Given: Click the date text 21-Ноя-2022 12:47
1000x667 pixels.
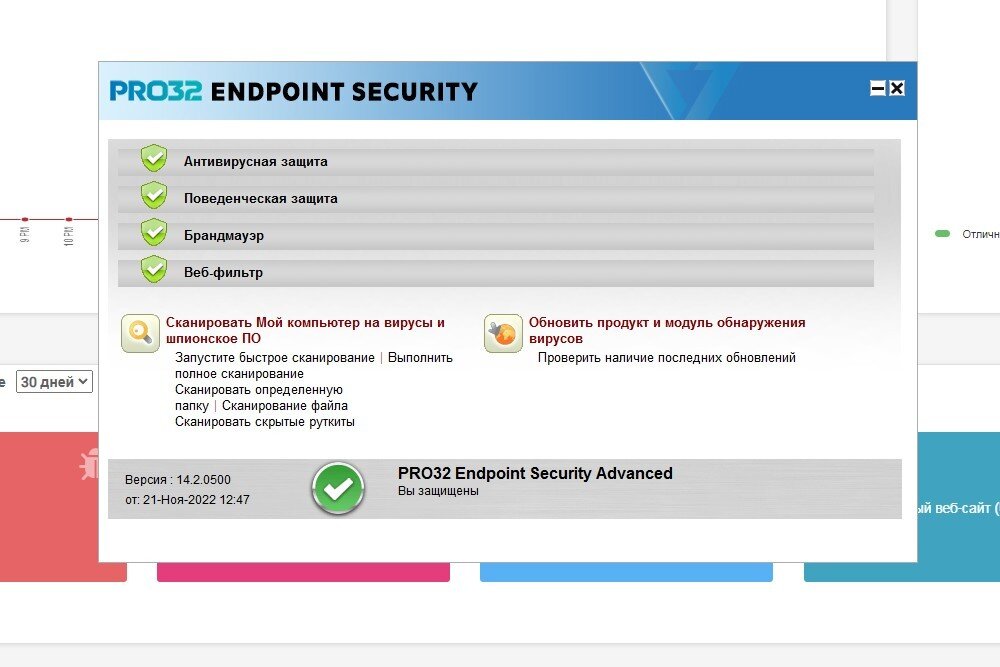Looking at the screenshot, I should 196,500.
